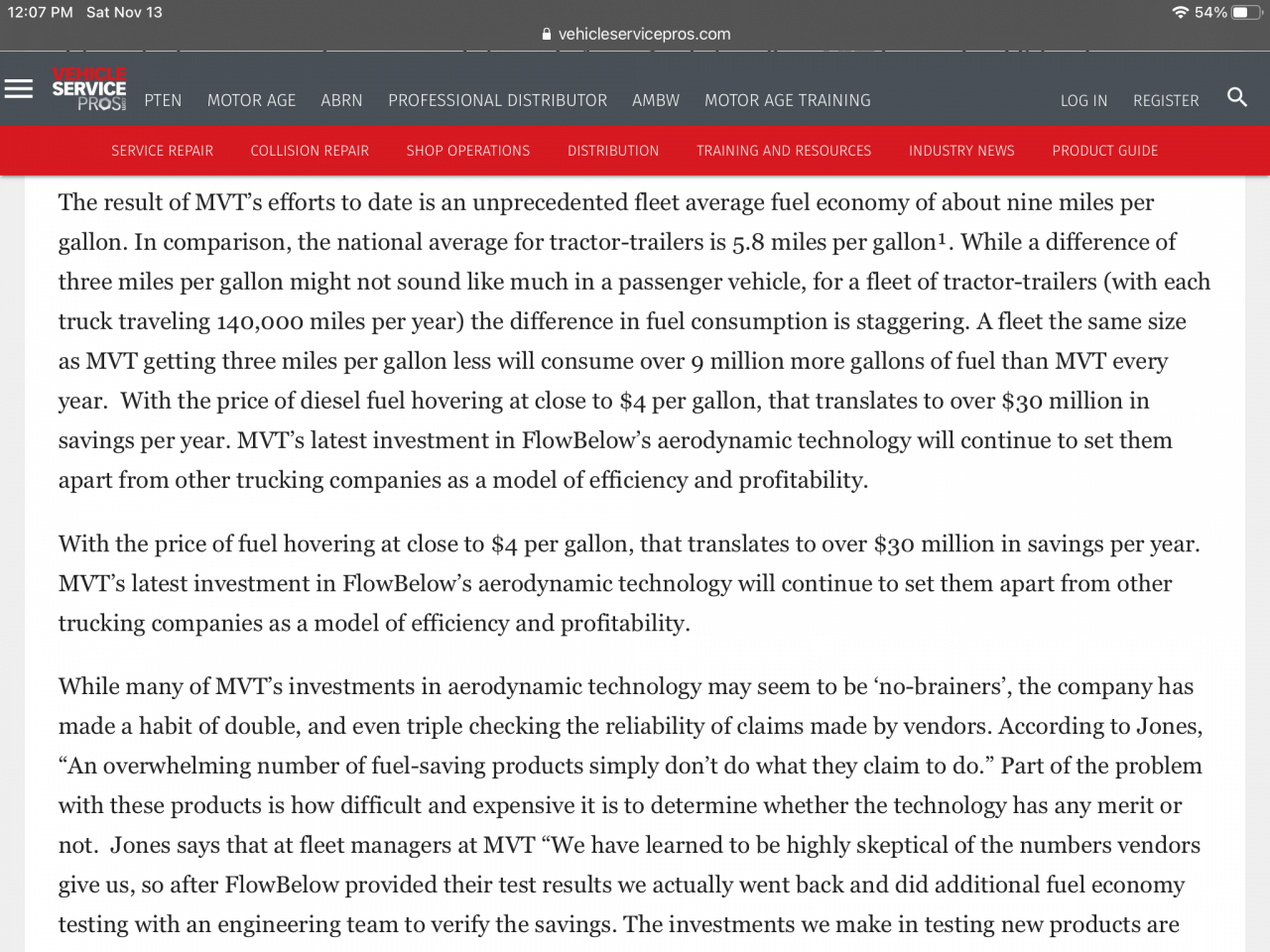The width and height of the screenshot is (1270, 952).
Task: Tap the lock icon in address bar
Action: click(547, 34)
